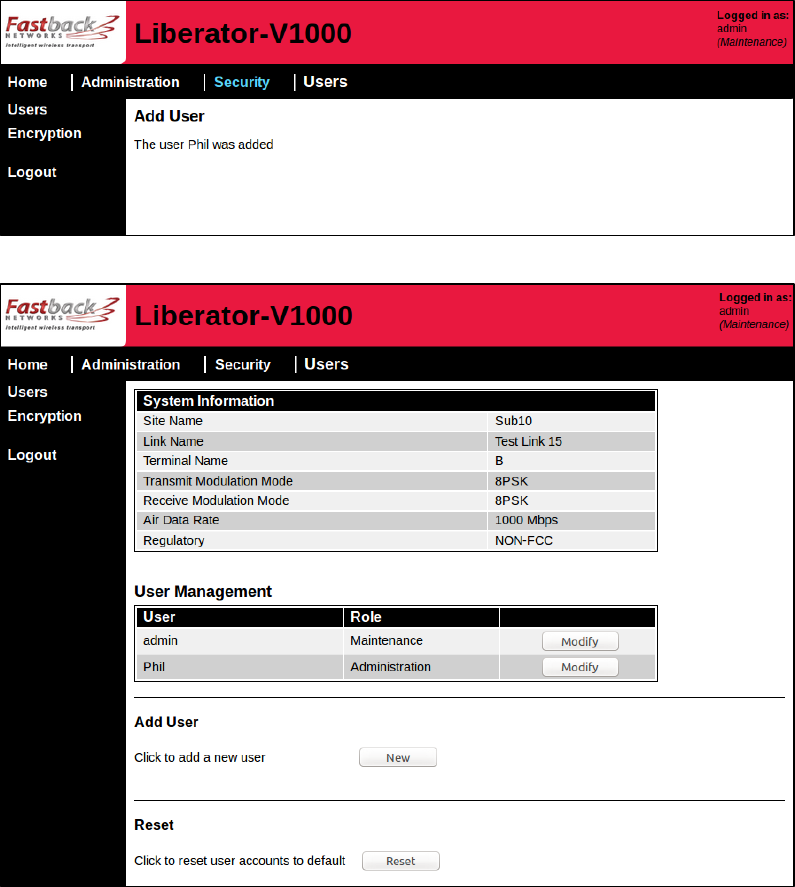795x887 pixels.
Task: Click Users link in lower sidebar
Action: click(27, 392)
